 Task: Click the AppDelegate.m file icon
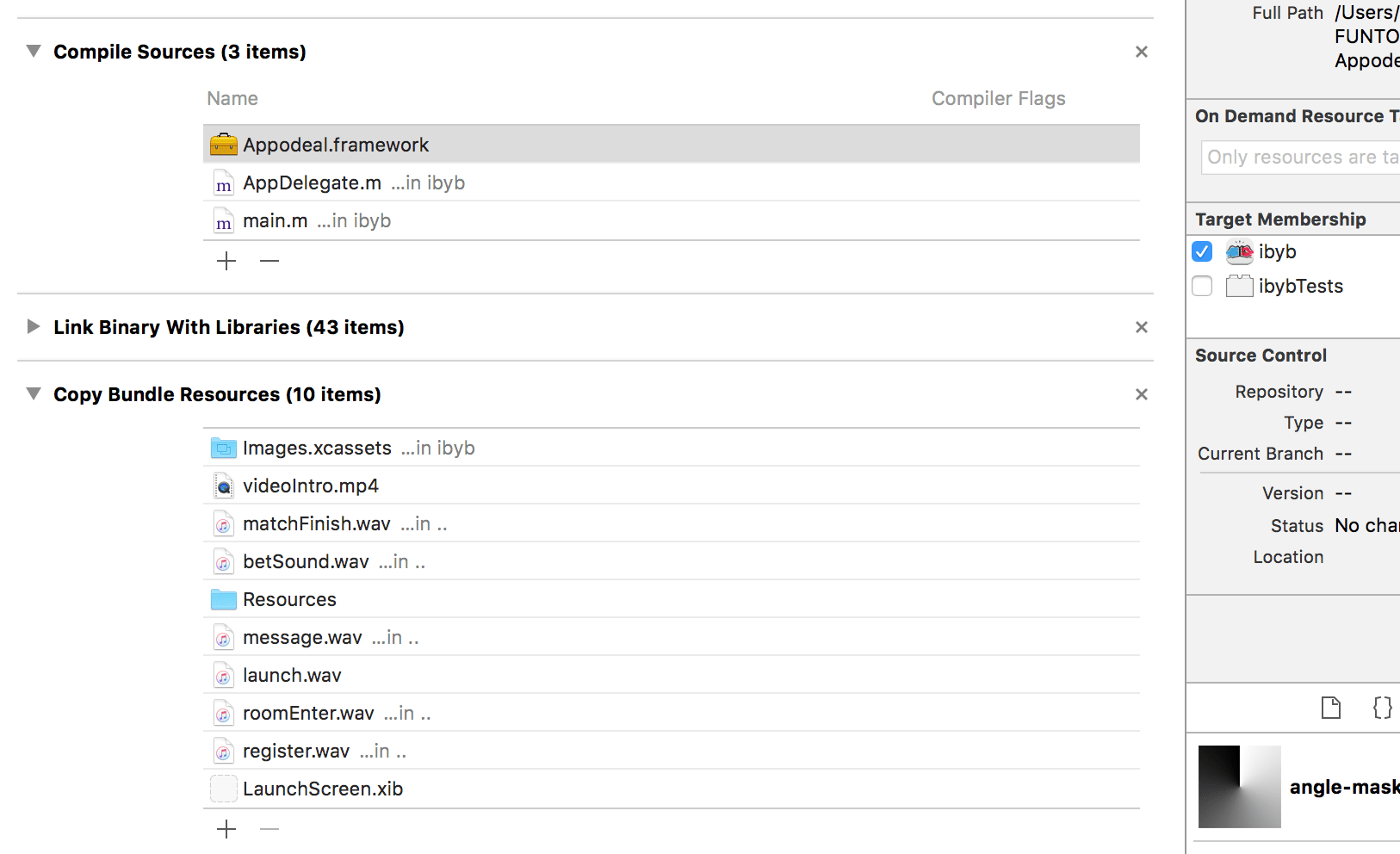[x=223, y=183]
